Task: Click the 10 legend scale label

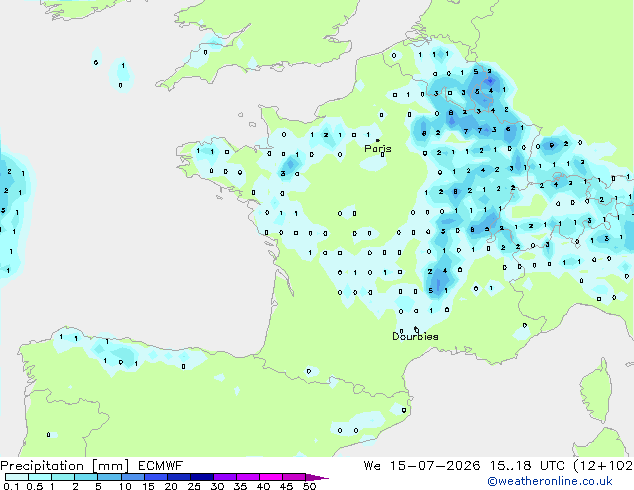Action: coord(125,486)
